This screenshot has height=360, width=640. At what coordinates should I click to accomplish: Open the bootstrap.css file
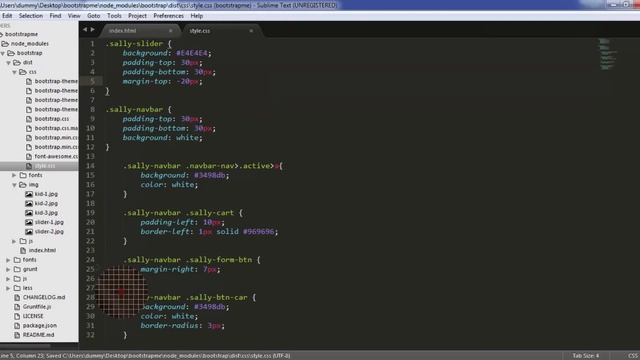(51, 119)
